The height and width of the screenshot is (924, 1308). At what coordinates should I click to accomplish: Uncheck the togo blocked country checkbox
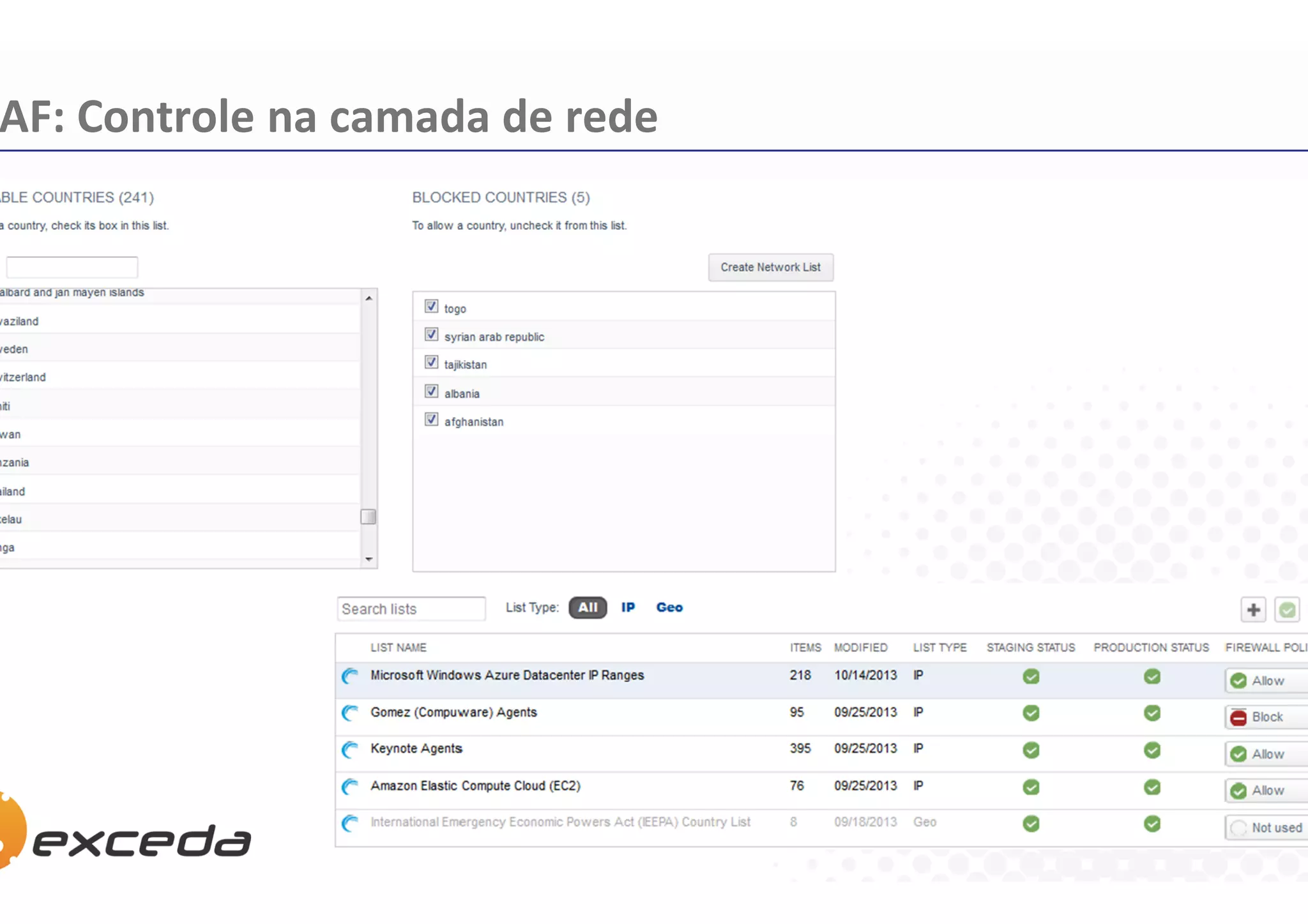(x=432, y=307)
